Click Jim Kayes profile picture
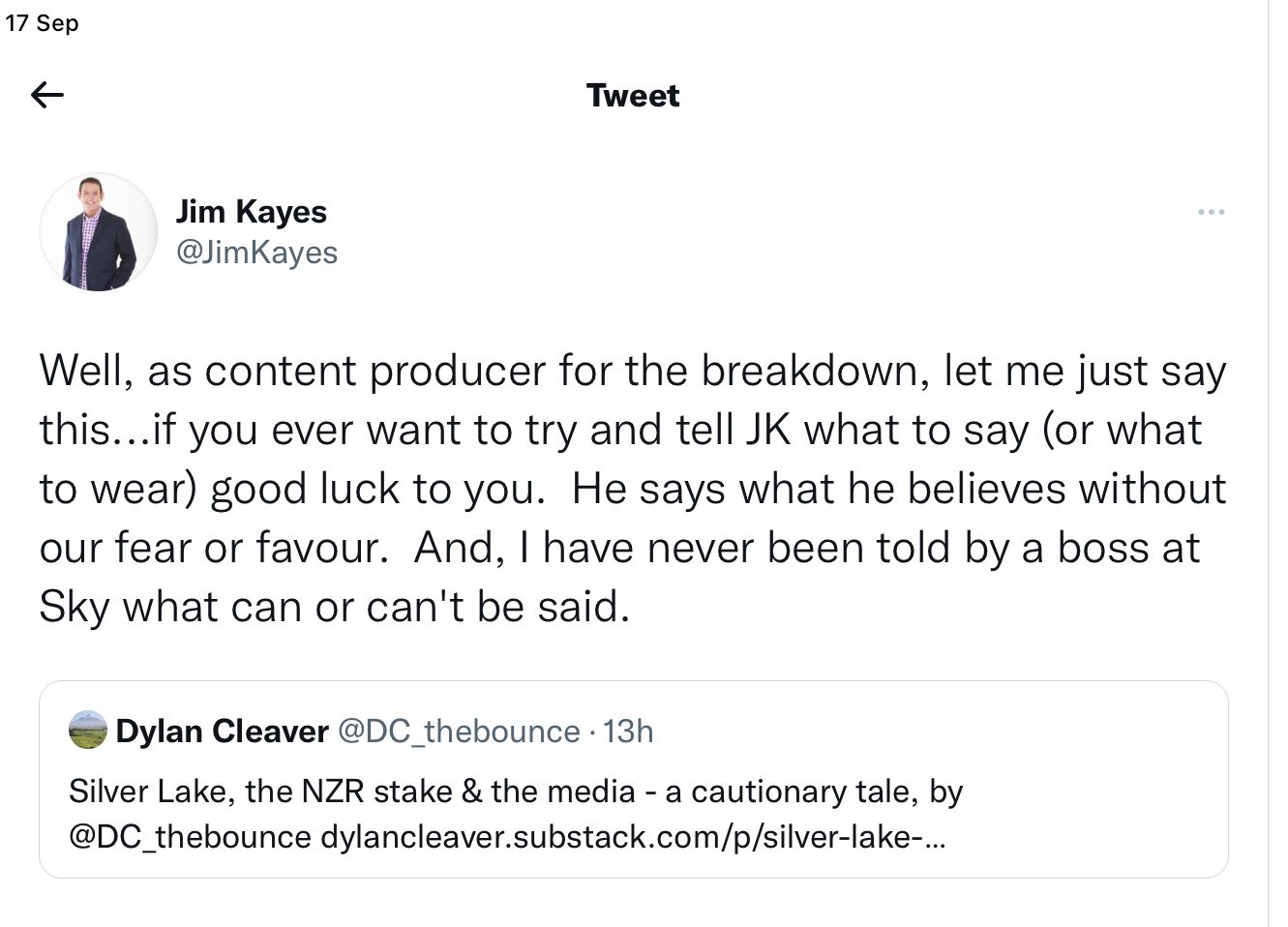Image resolution: width=1288 pixels, height=927 pixels. click(98, 233)
